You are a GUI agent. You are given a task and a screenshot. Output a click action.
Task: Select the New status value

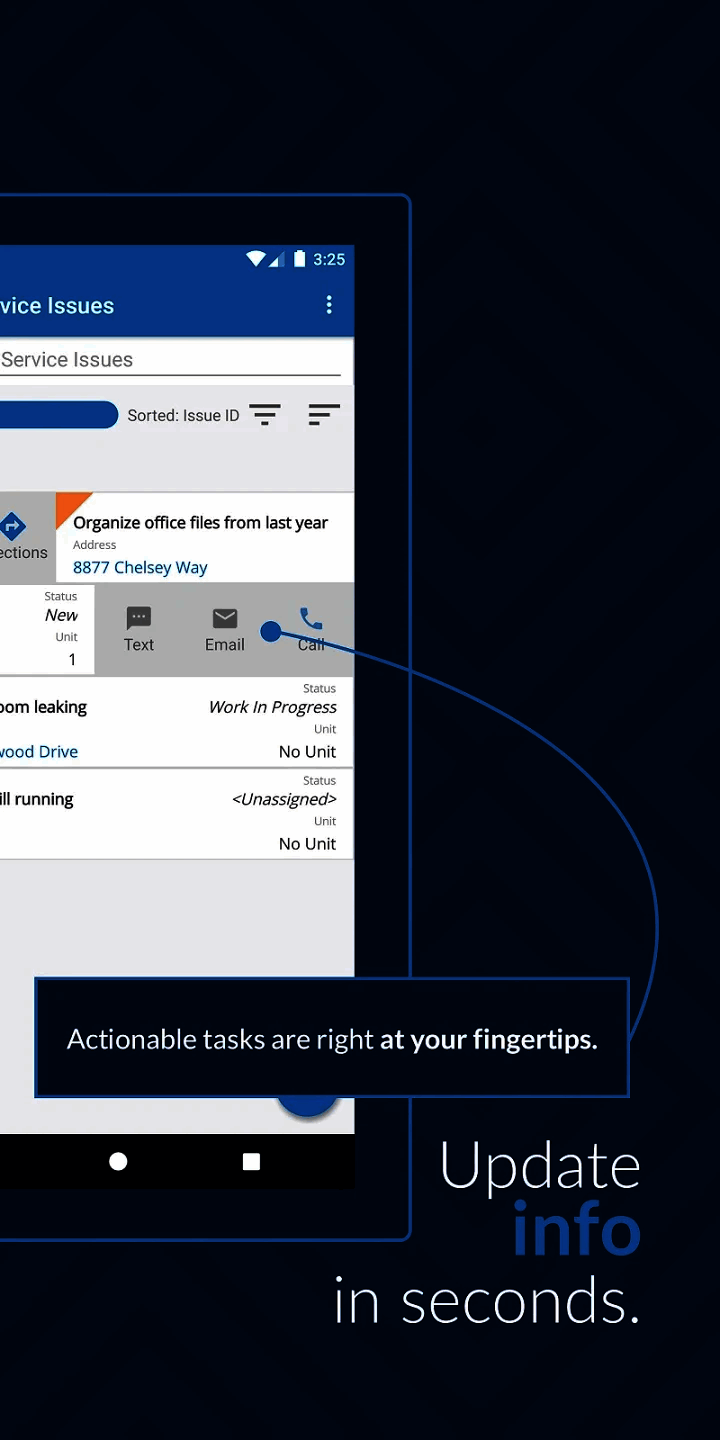61,615
